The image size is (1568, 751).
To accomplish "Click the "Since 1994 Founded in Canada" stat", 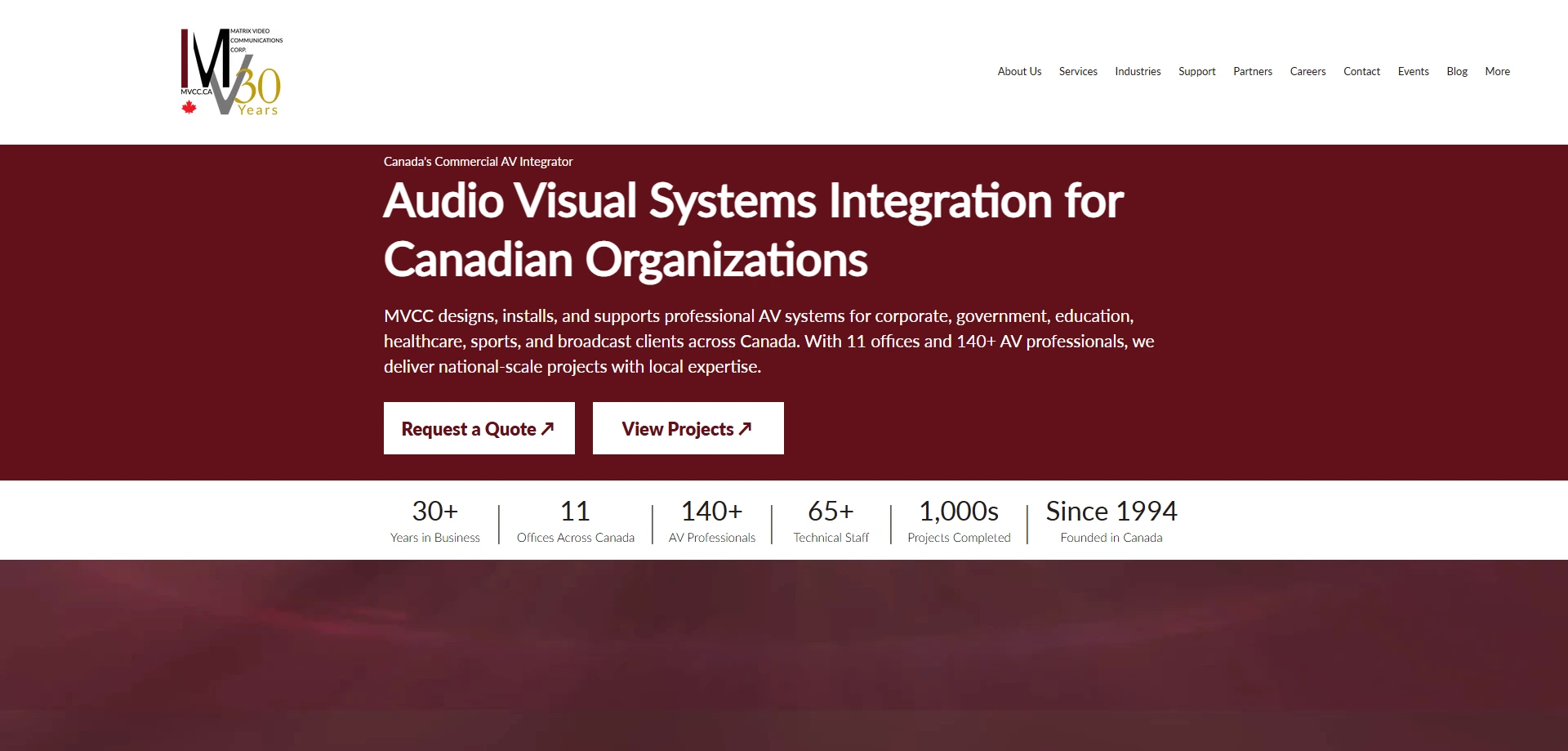I will pyautogui.click(x=1111, y=521).
